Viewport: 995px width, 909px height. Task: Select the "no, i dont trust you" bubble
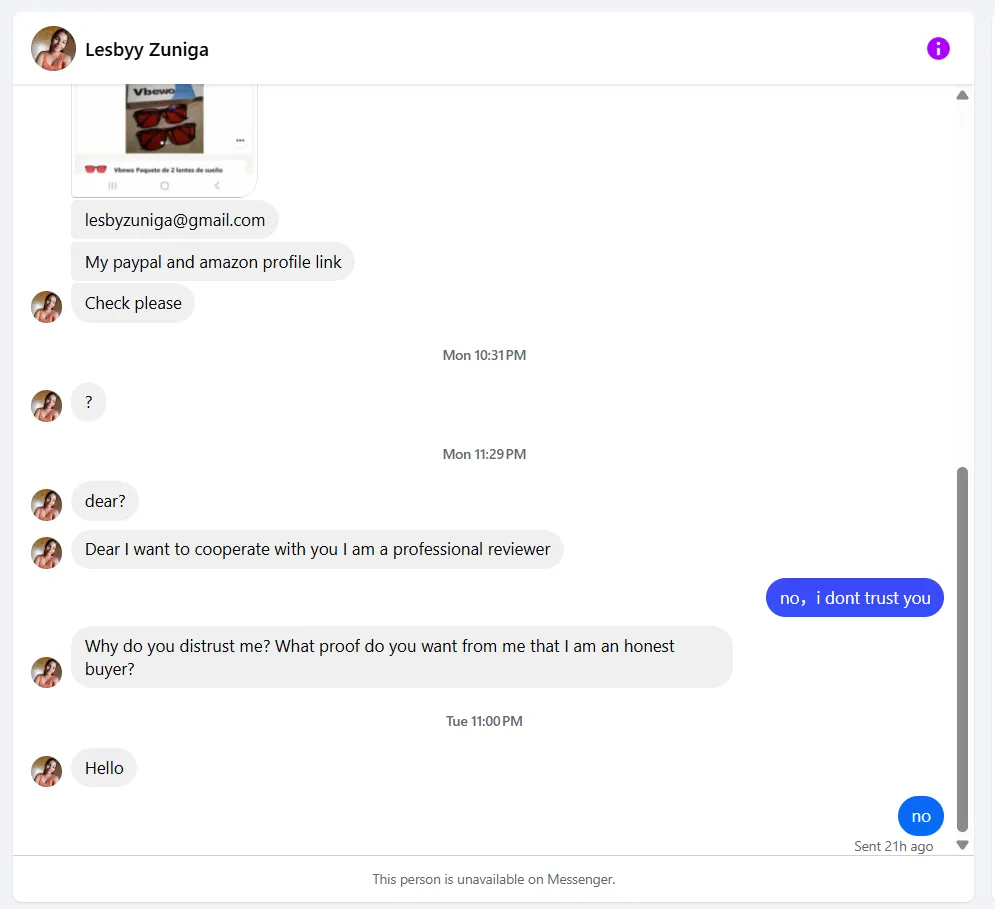tap(855, 598)
